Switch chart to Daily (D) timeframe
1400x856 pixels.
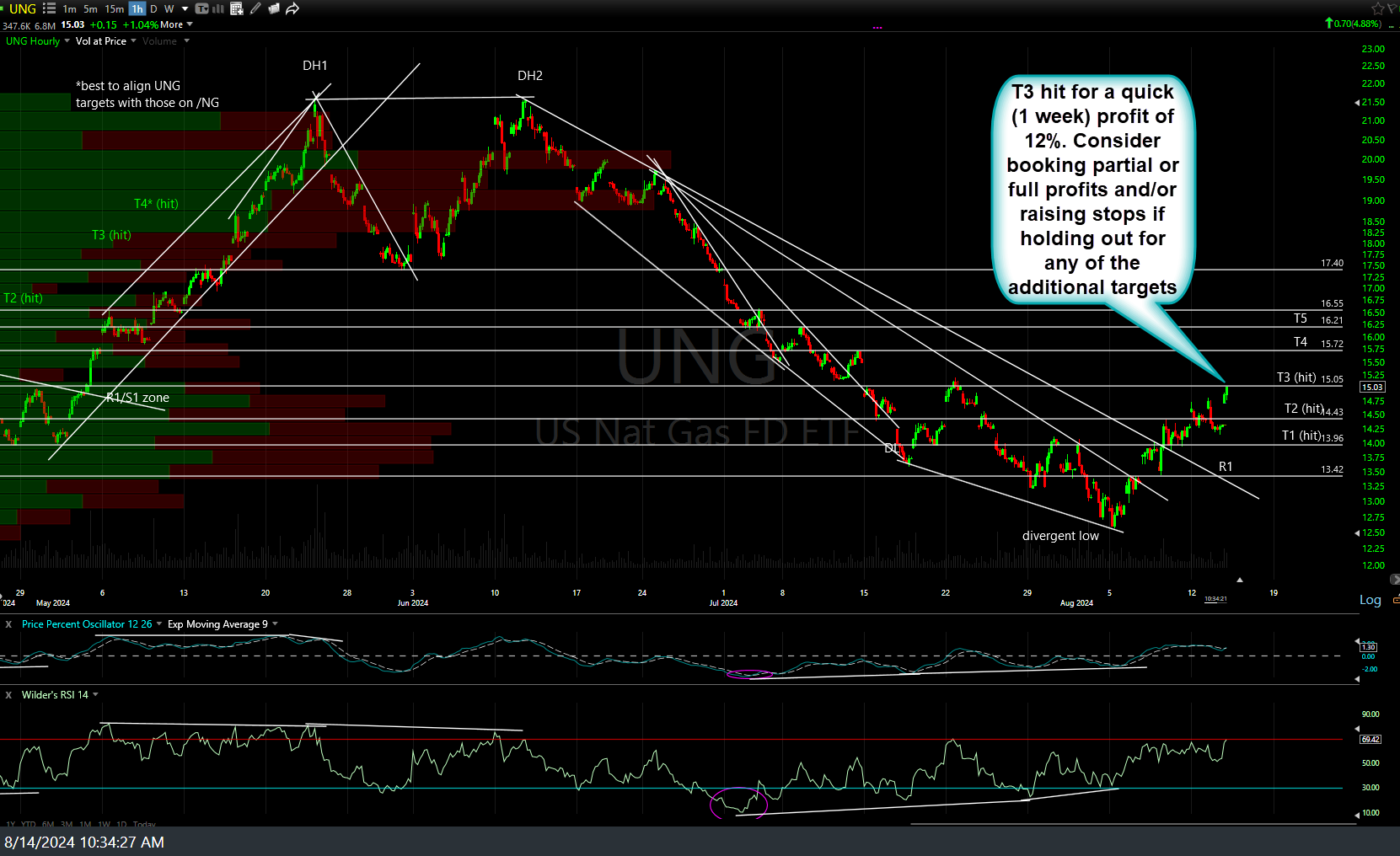[153, 8]
